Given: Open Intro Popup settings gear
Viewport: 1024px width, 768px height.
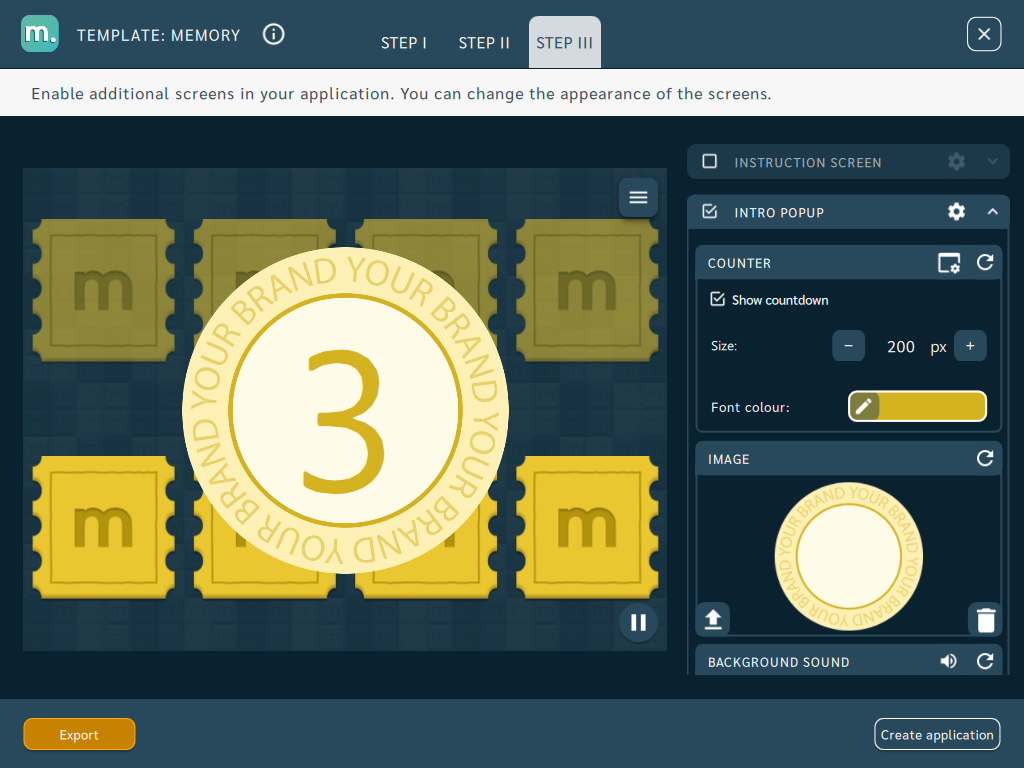Looking at the screenshot, I should tap(956, 212).
